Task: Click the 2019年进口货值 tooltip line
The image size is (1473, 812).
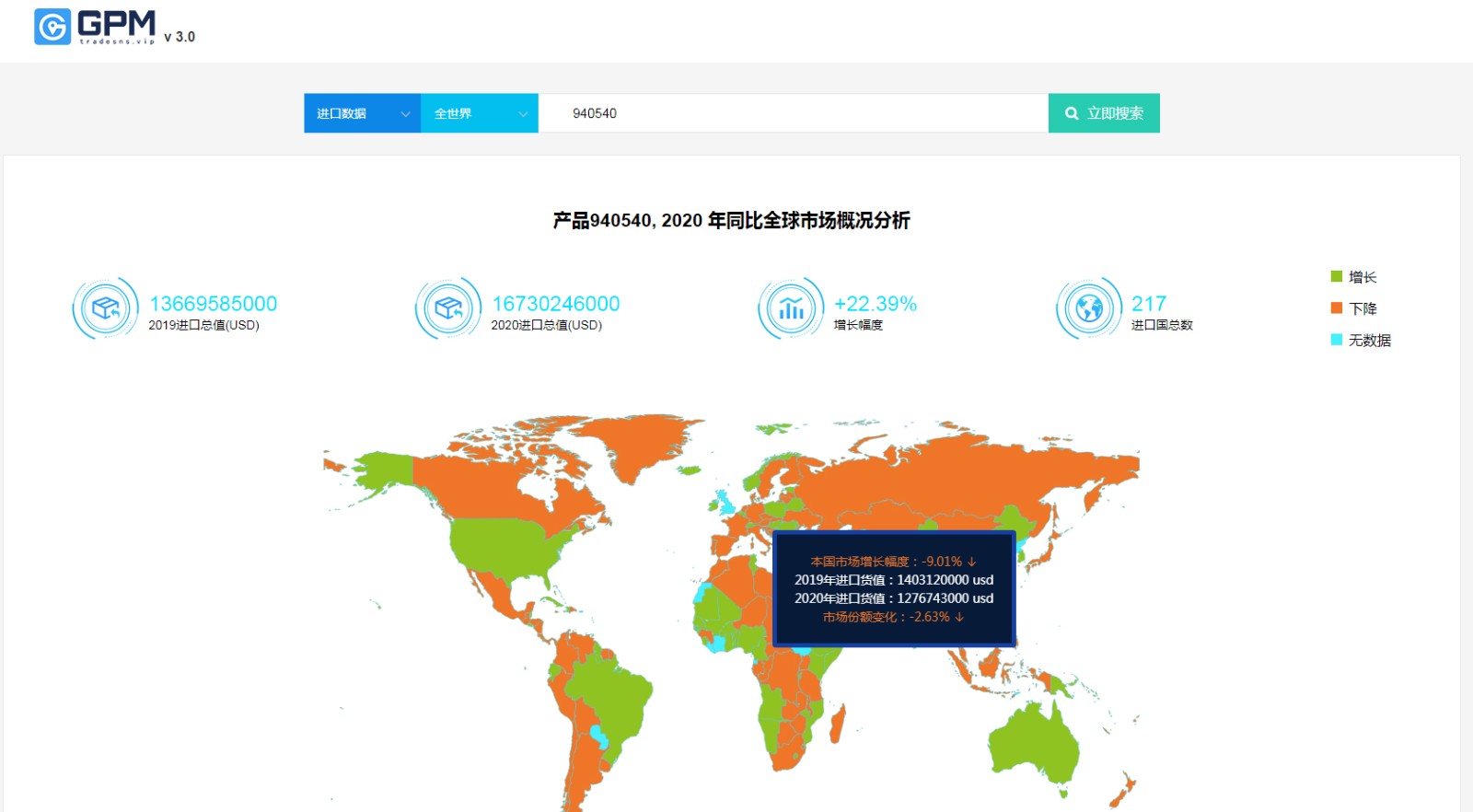Action: 894,580
